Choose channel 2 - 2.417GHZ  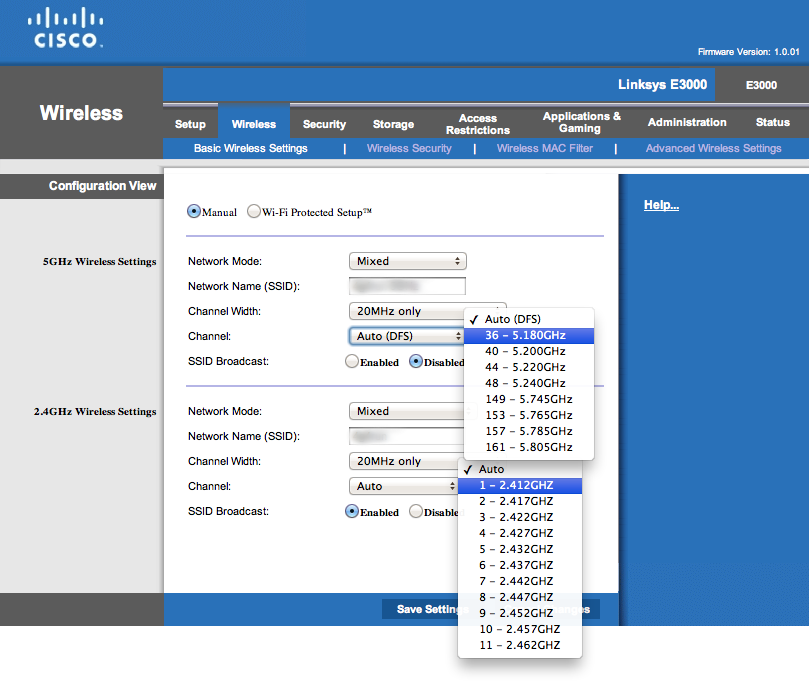[x=520, y=501]
